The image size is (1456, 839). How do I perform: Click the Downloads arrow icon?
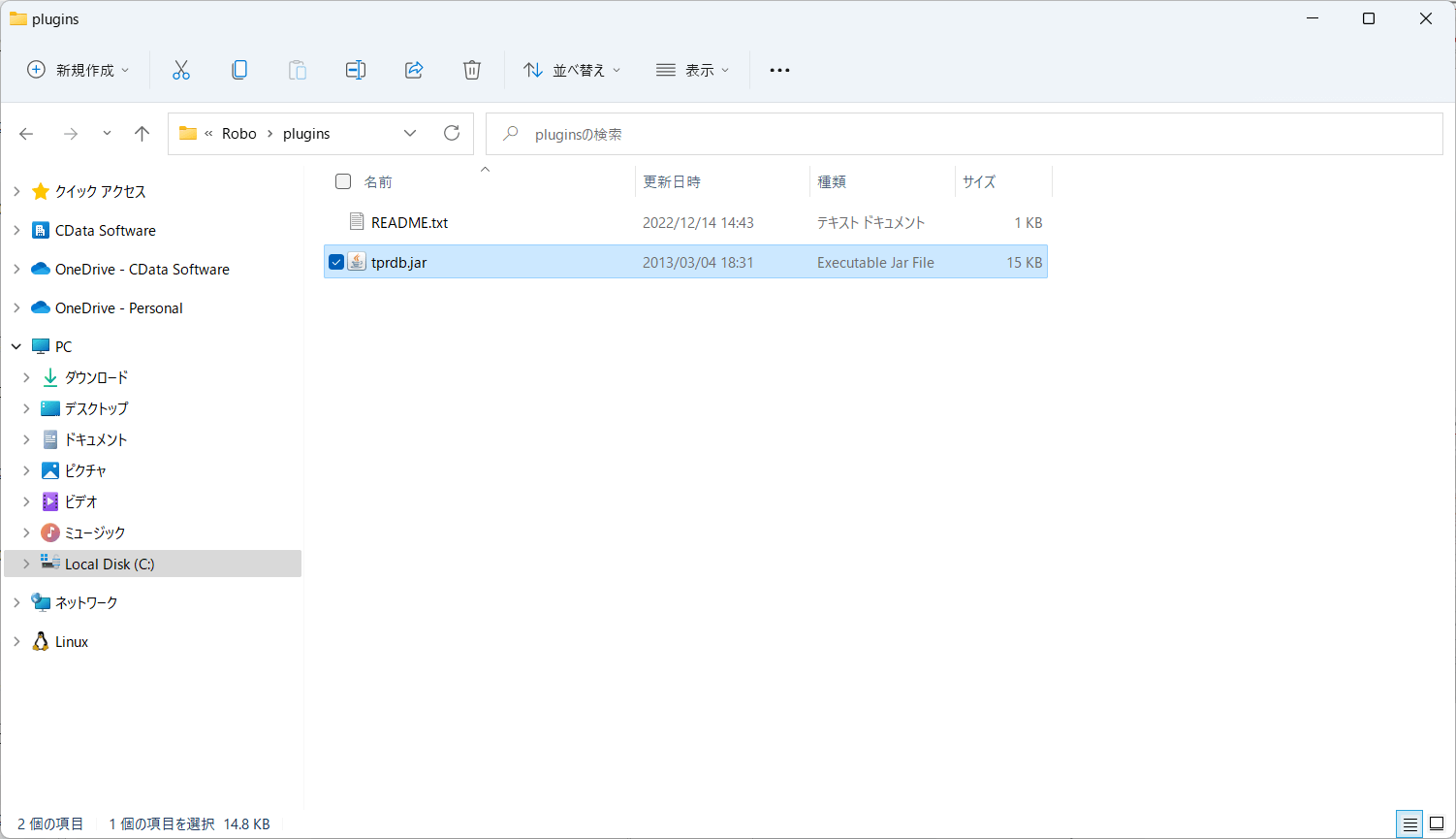50,377
